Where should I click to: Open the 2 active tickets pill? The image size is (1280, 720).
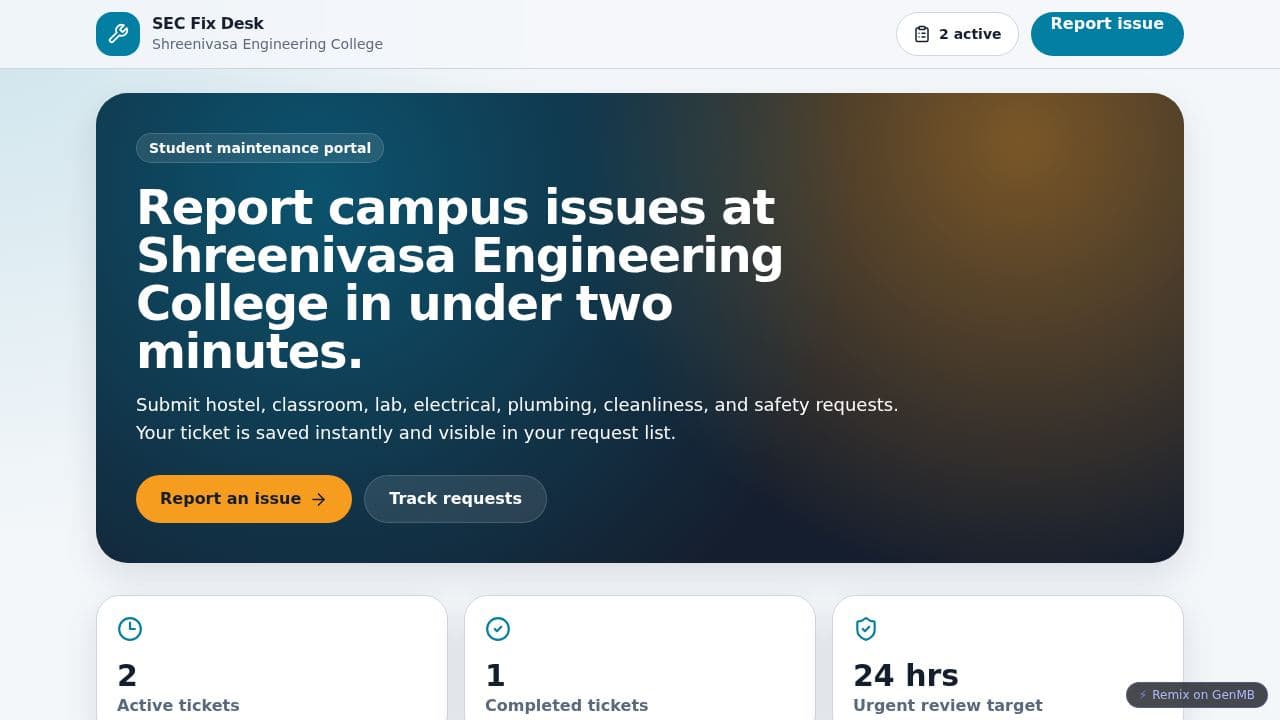(957, 34)
